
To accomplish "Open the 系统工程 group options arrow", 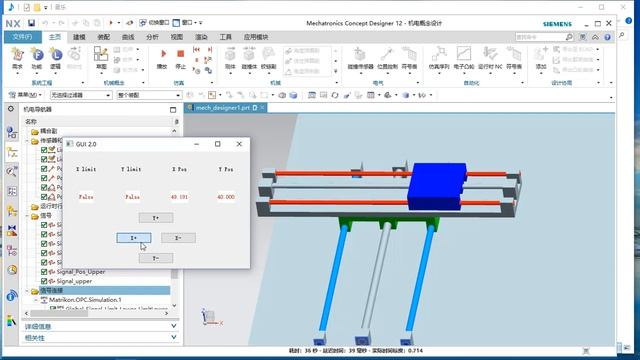I will 83,83.
